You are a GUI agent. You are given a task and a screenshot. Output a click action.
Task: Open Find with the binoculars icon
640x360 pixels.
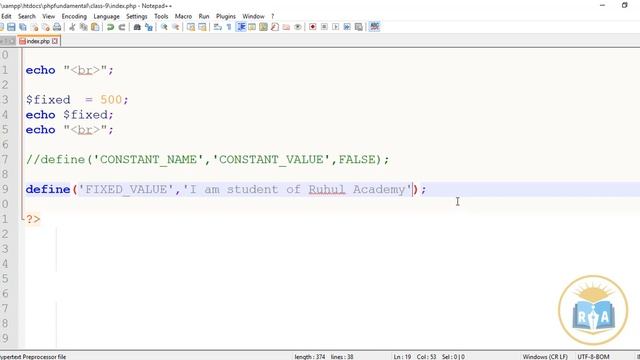[x=137, y=27]
